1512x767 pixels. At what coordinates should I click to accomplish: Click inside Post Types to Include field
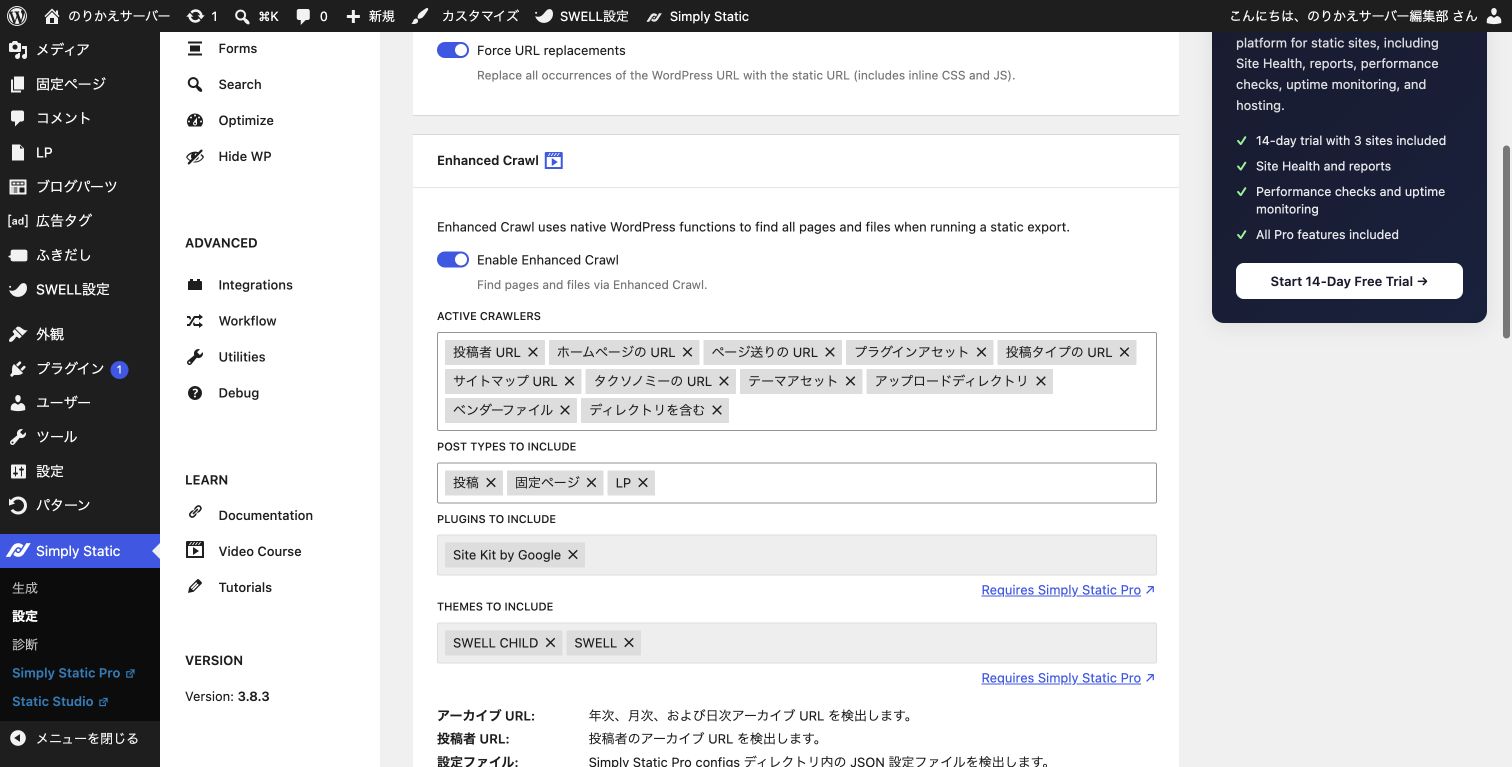797,483
